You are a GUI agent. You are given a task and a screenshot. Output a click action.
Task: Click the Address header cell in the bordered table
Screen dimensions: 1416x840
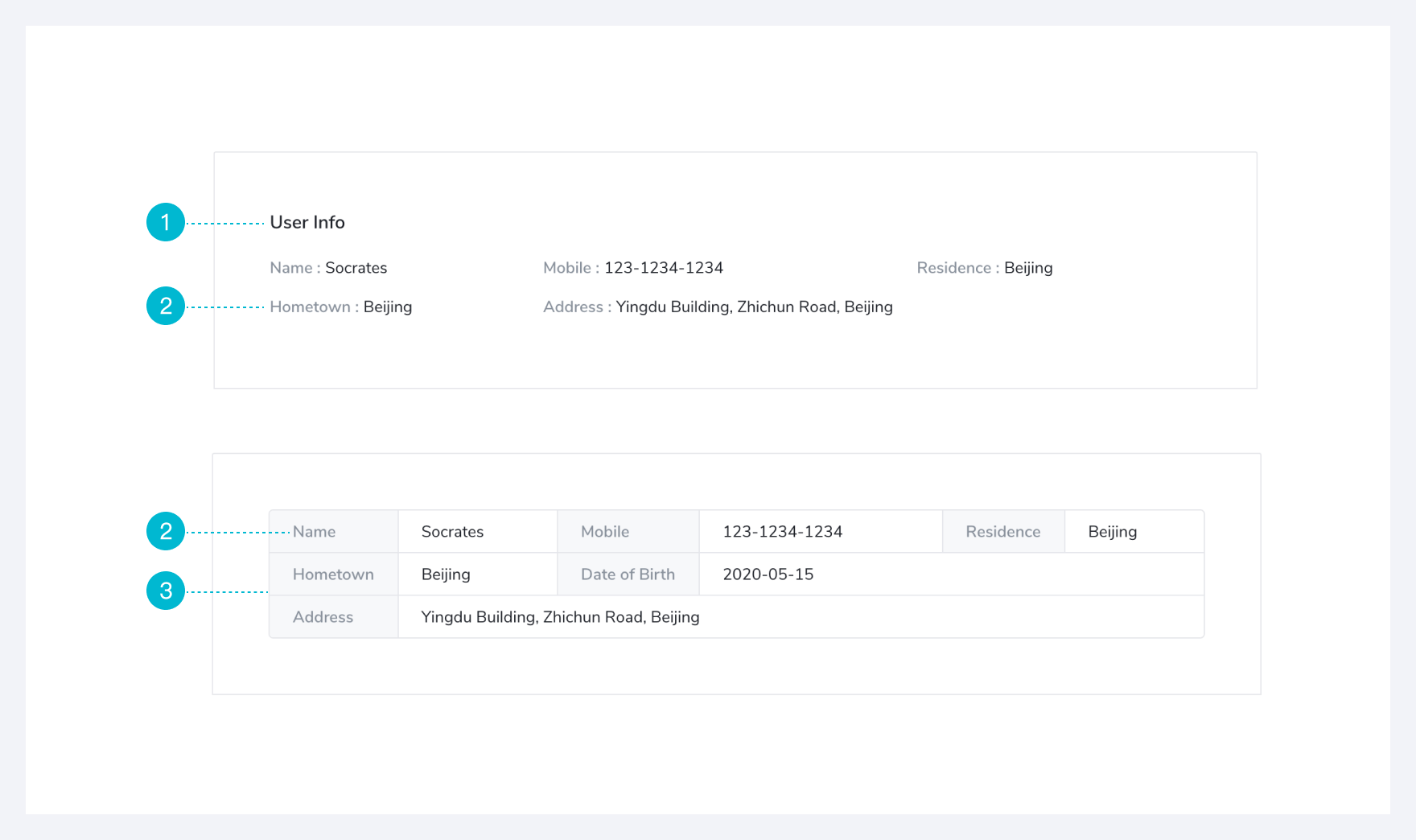pyautogui.click(x=333, y=617)
